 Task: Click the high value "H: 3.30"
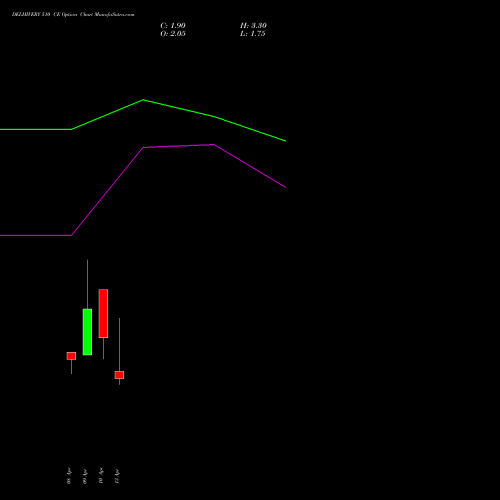[x=253, y=26]
